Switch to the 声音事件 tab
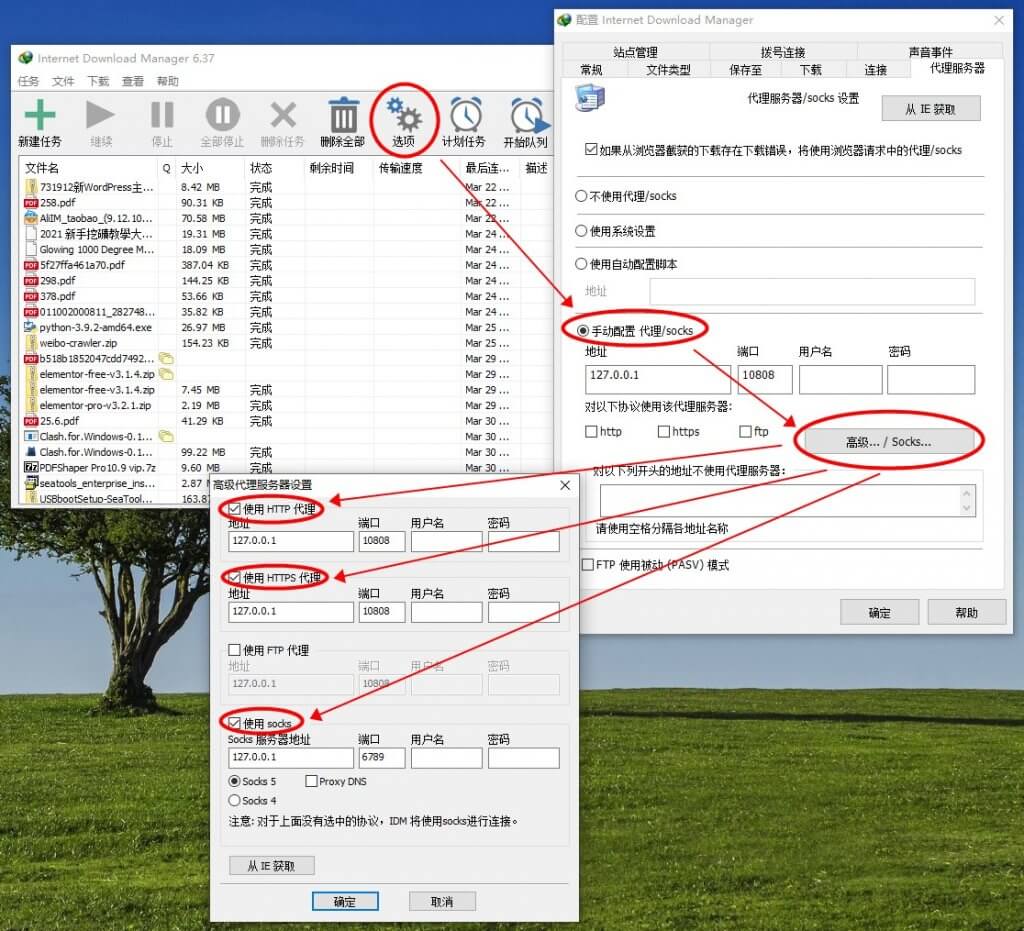Viewport: 1024px width, 931px height. 930,52
